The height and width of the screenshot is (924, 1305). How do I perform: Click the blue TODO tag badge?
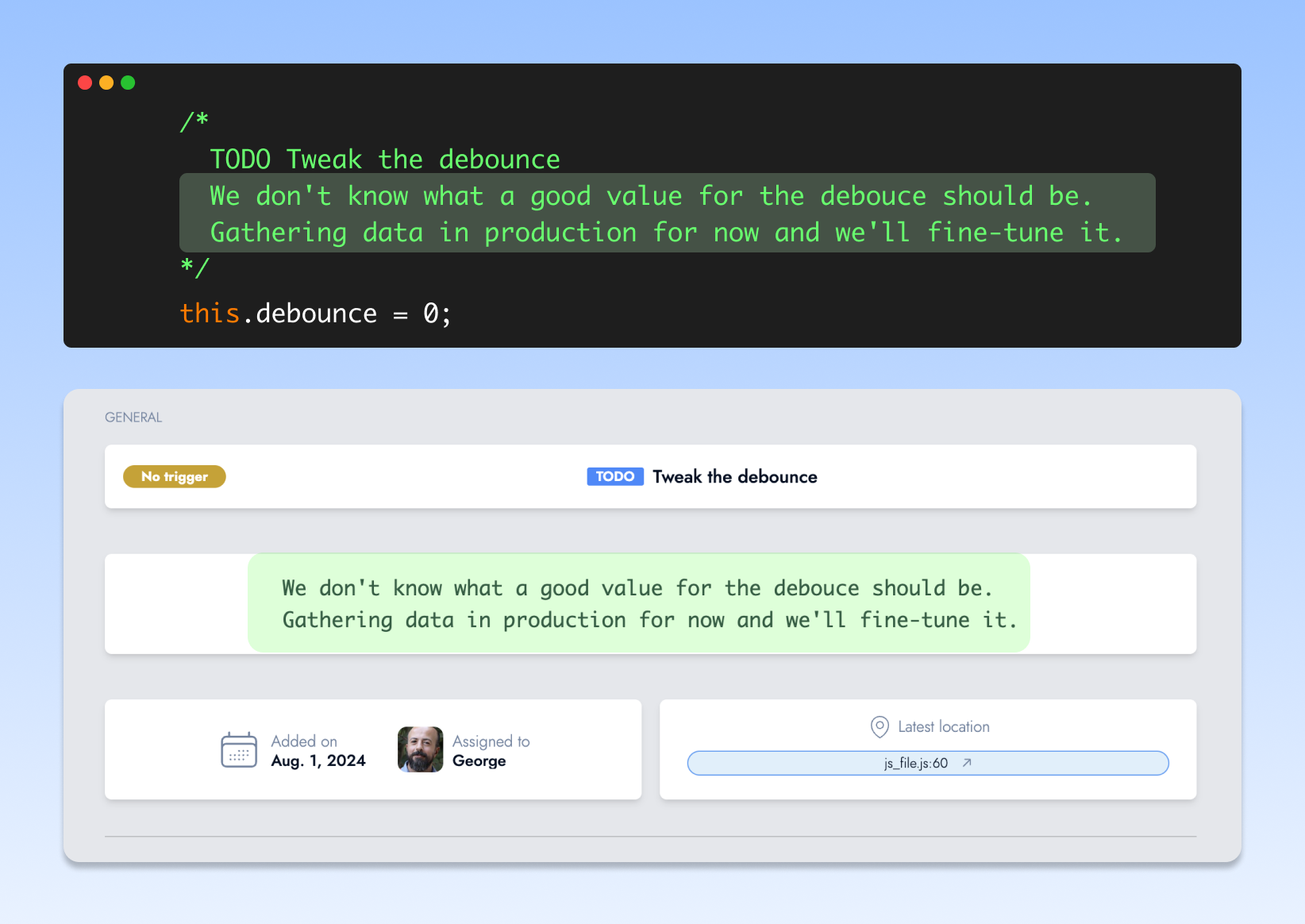pos(614,476)
